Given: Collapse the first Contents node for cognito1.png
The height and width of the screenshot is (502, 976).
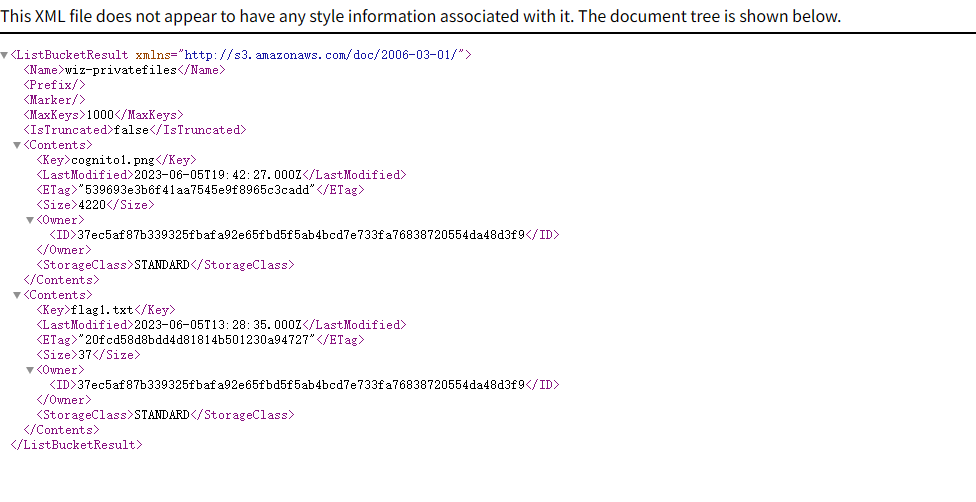Looking at the screenshot, I should coord(17,145).
